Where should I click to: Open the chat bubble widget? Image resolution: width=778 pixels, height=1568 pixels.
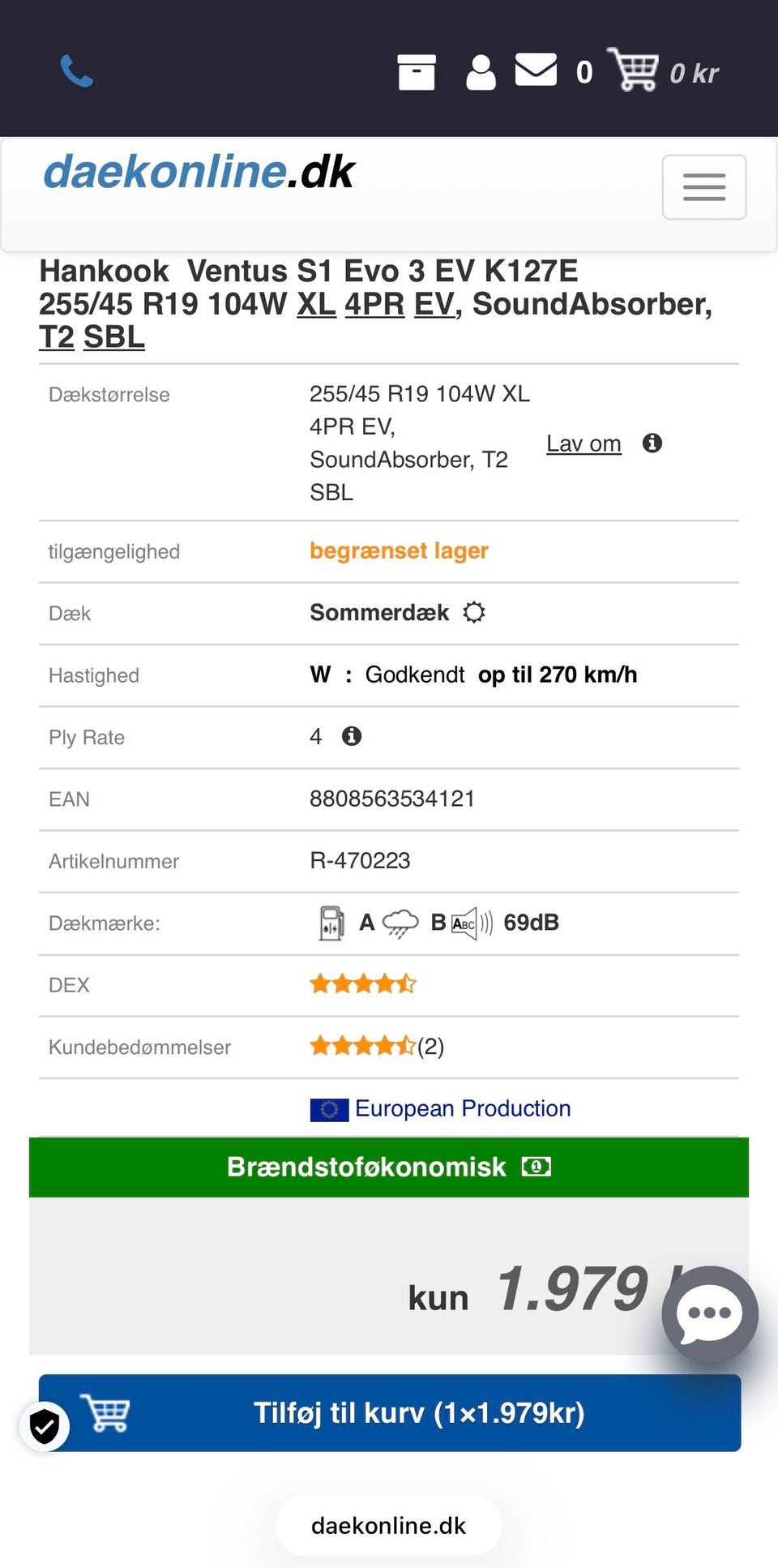click(709, 1313)
